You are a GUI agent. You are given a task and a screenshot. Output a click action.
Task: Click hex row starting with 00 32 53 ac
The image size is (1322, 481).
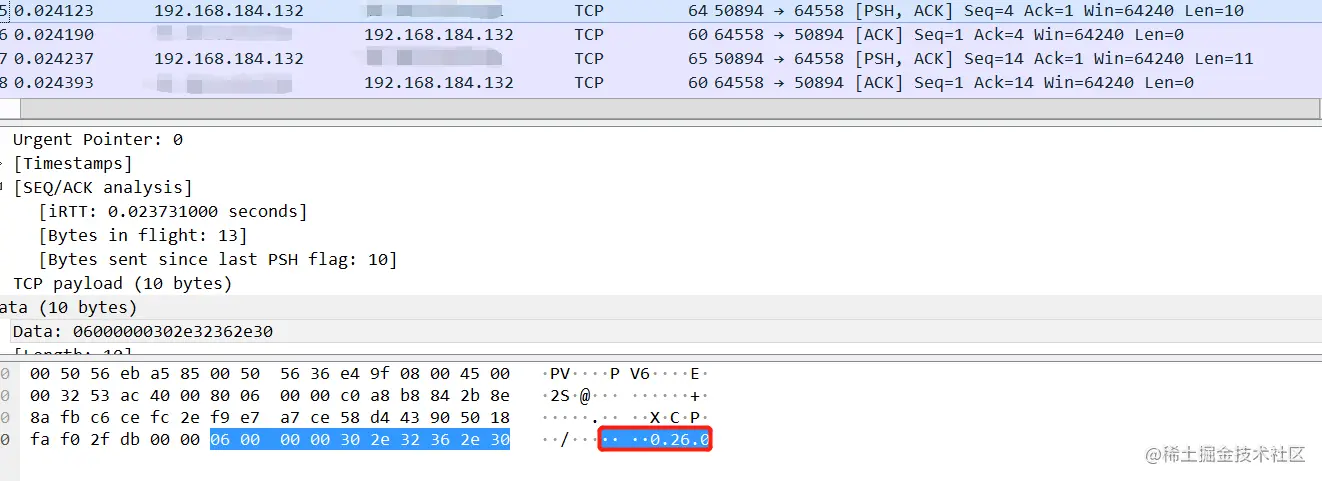[x=270, y=396]
